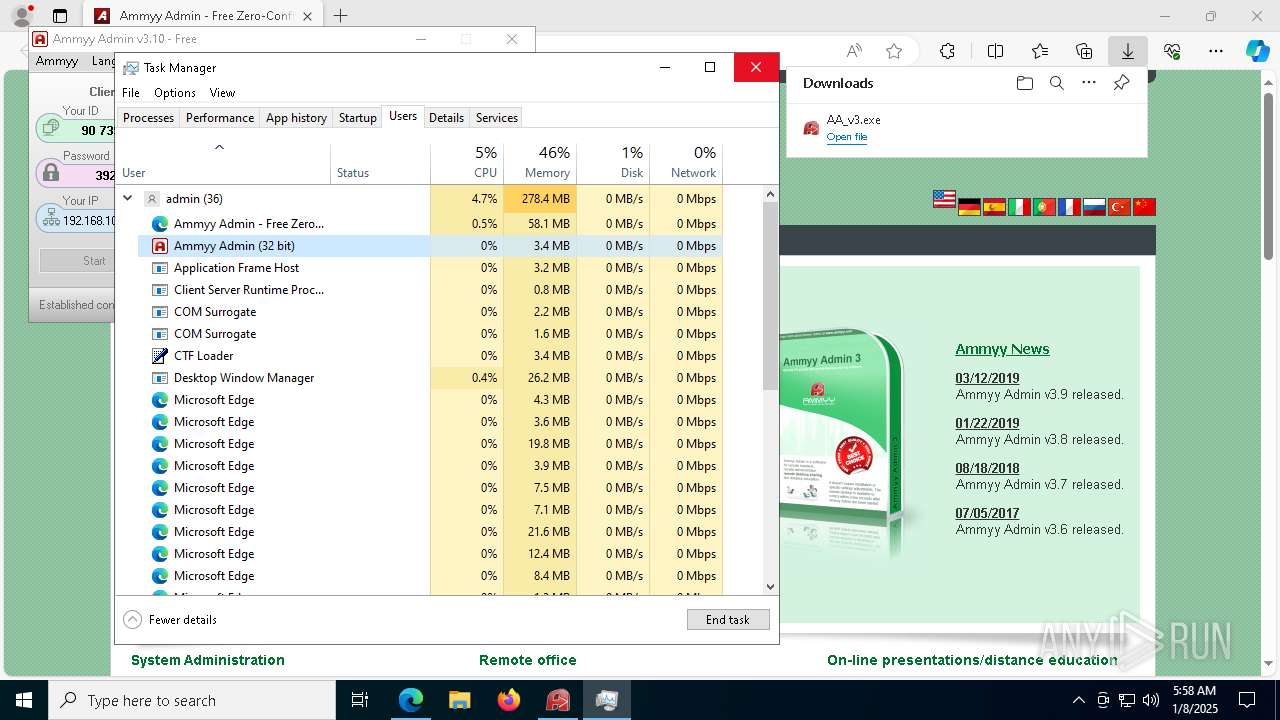Open Task View on the taskbar
This screenshot has height=720, width=1280.
361,700
